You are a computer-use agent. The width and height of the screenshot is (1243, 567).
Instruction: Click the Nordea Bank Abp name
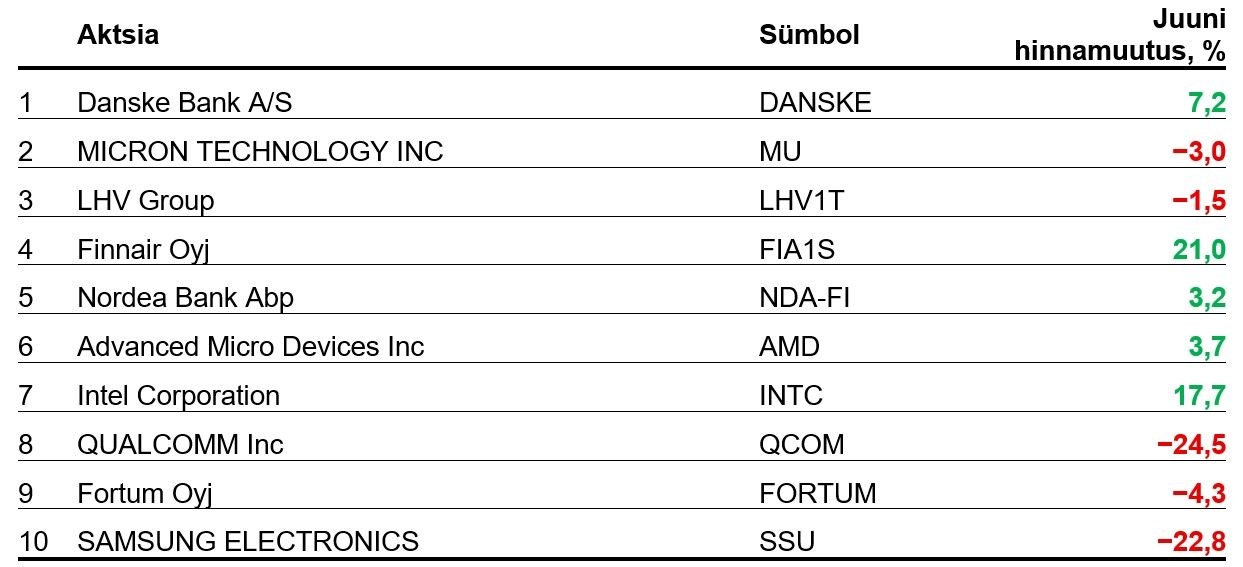(186, 298)
